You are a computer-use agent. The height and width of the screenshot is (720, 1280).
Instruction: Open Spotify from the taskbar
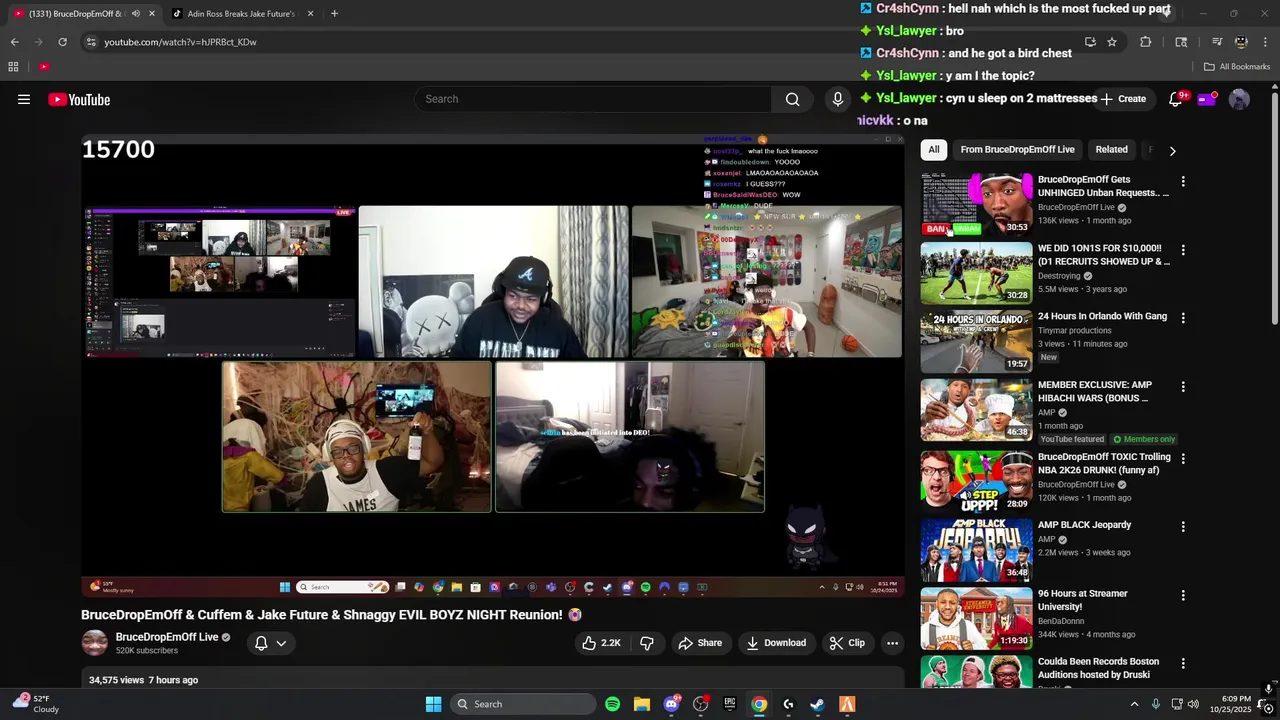pos(612,704)
